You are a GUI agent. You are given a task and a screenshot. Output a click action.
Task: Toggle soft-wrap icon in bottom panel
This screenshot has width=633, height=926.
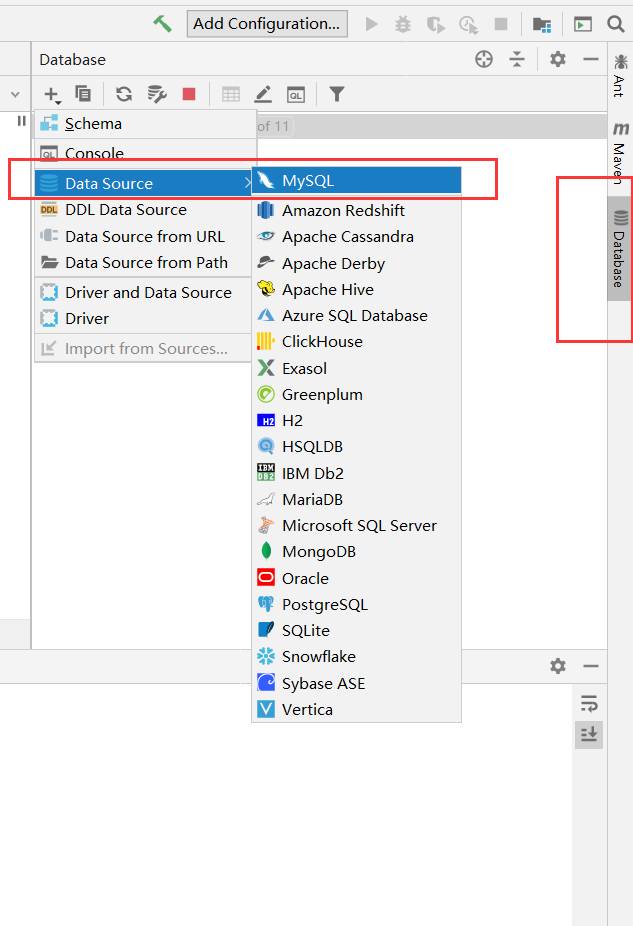point(589,704)
